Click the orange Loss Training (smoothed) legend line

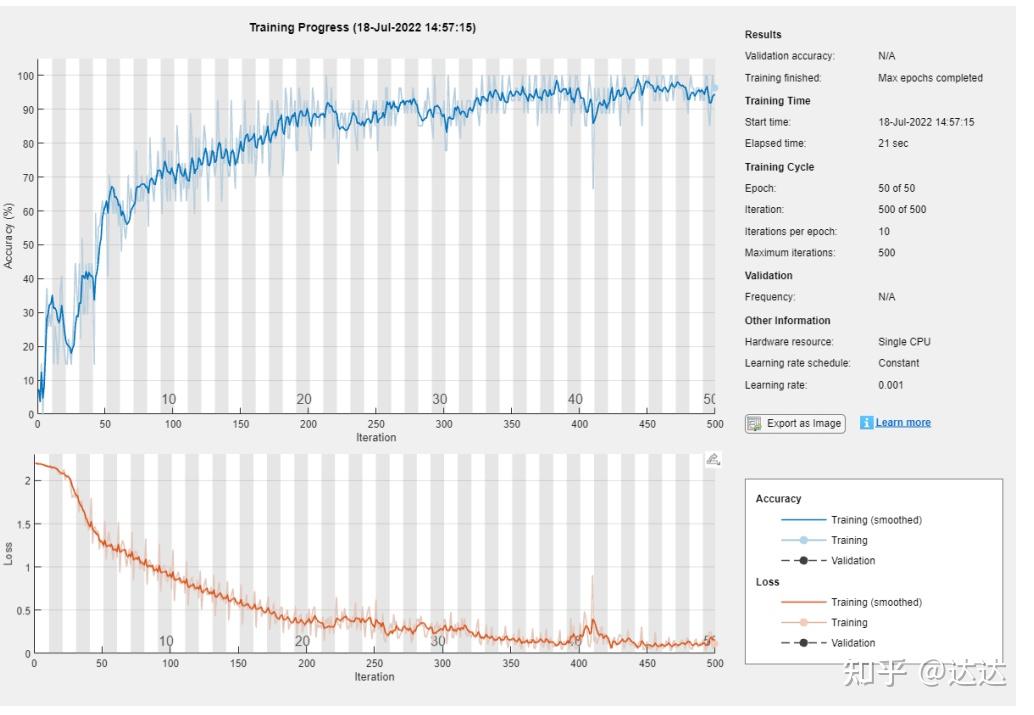coord(803,602)
